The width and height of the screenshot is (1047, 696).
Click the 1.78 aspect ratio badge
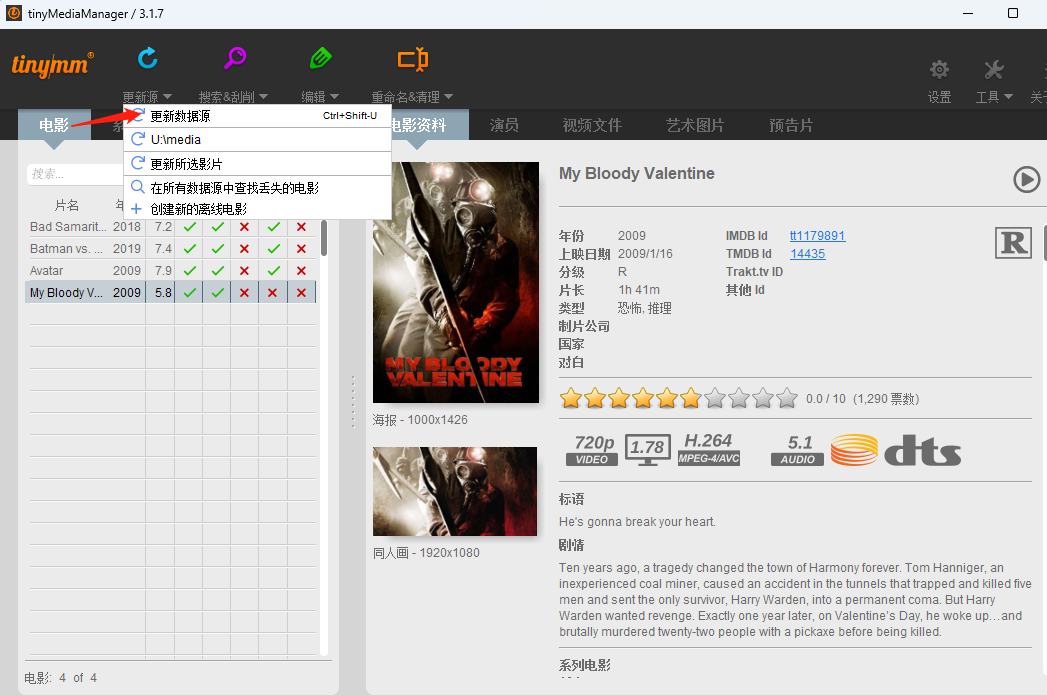[x=647, y=449]
